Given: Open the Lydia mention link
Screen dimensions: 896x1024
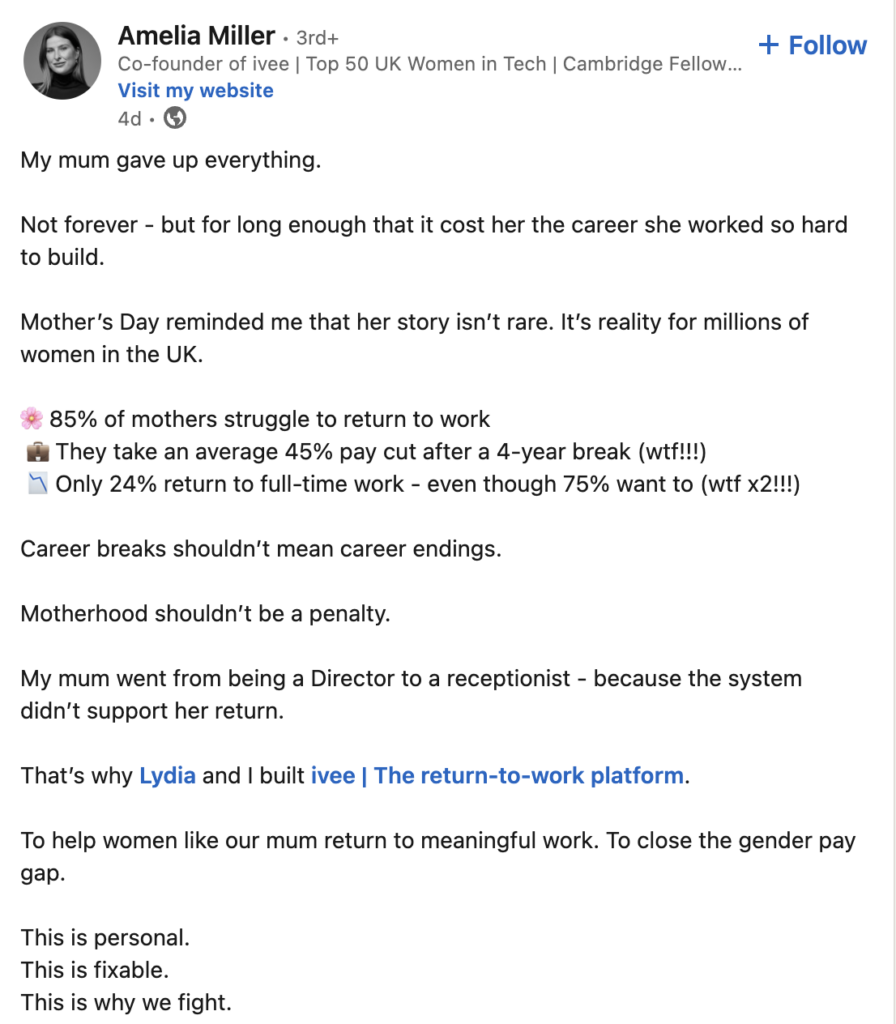Looking at the screenshot, I should 167,775.
